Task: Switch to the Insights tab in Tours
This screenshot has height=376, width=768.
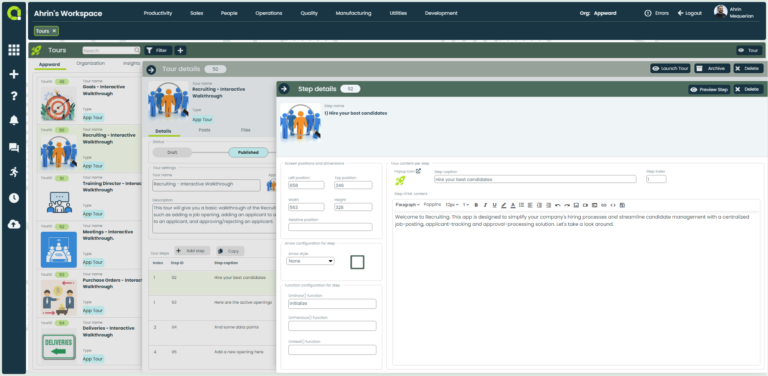Action: point(131,63)
